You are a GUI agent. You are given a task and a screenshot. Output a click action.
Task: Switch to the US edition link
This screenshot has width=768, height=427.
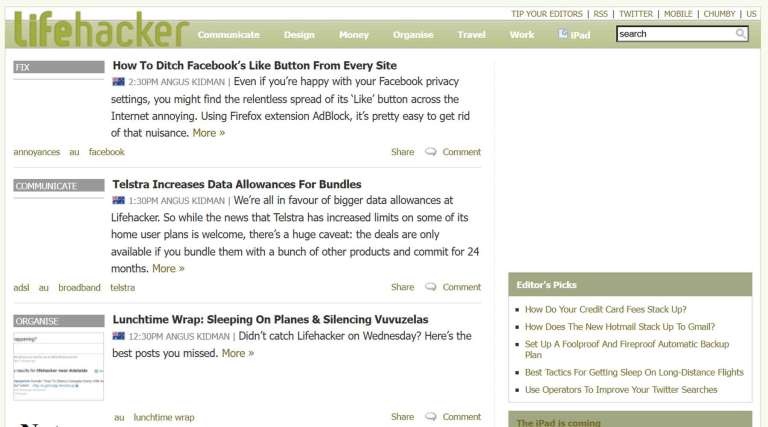[x=751, y=14]
